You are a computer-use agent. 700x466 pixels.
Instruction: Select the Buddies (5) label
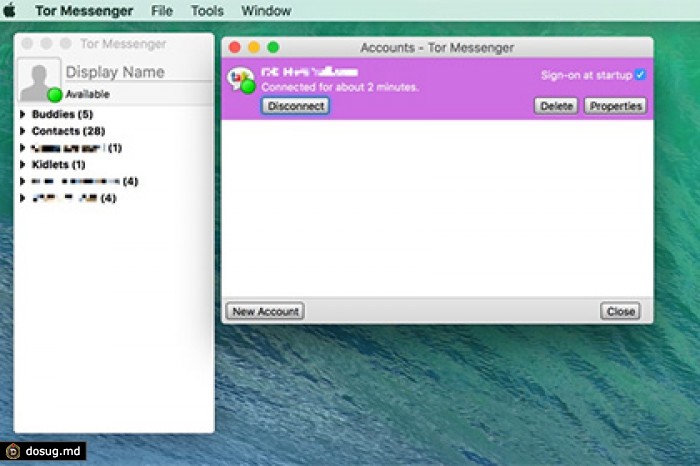coord(62,114)
